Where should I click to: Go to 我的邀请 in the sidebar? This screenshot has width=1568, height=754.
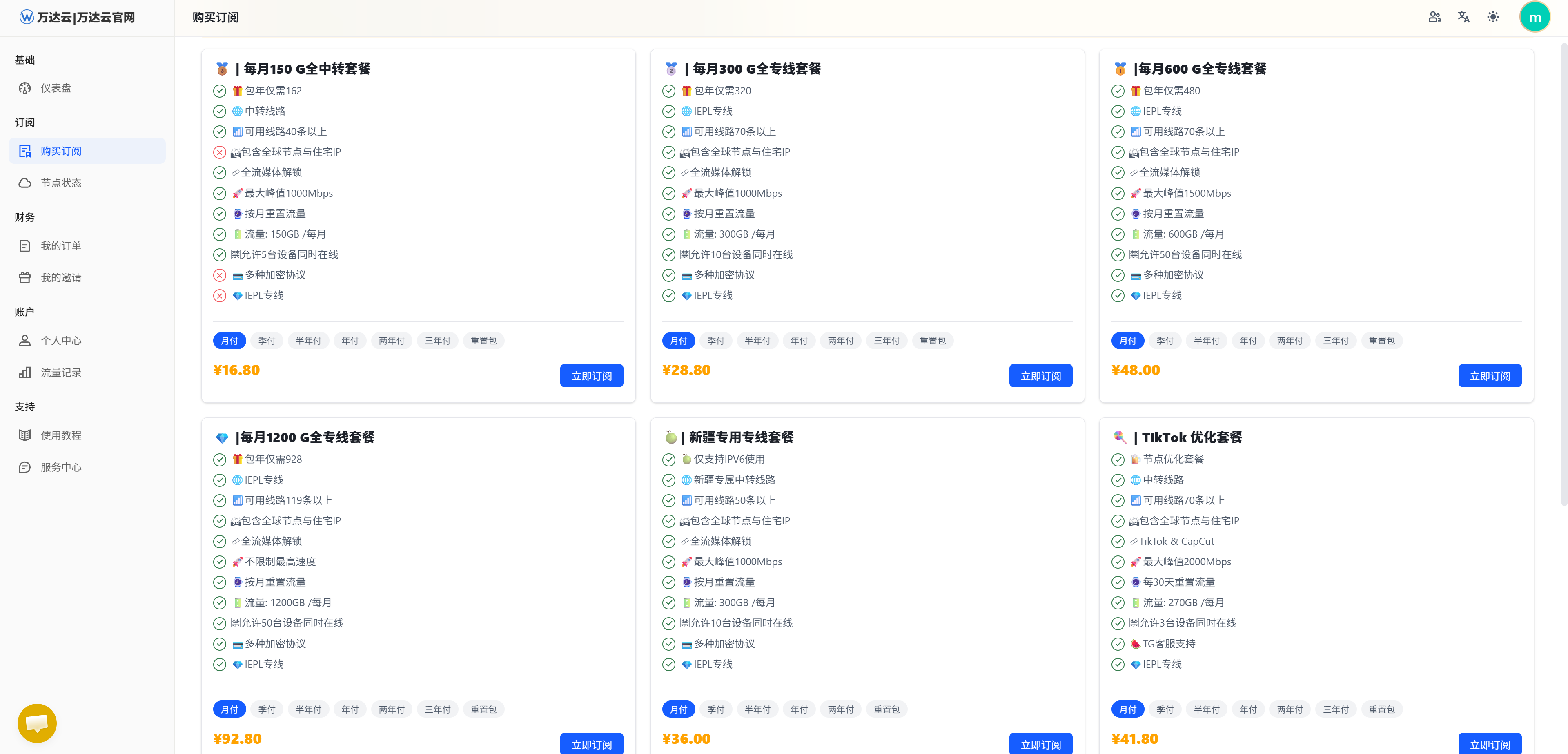coord(87,278)
